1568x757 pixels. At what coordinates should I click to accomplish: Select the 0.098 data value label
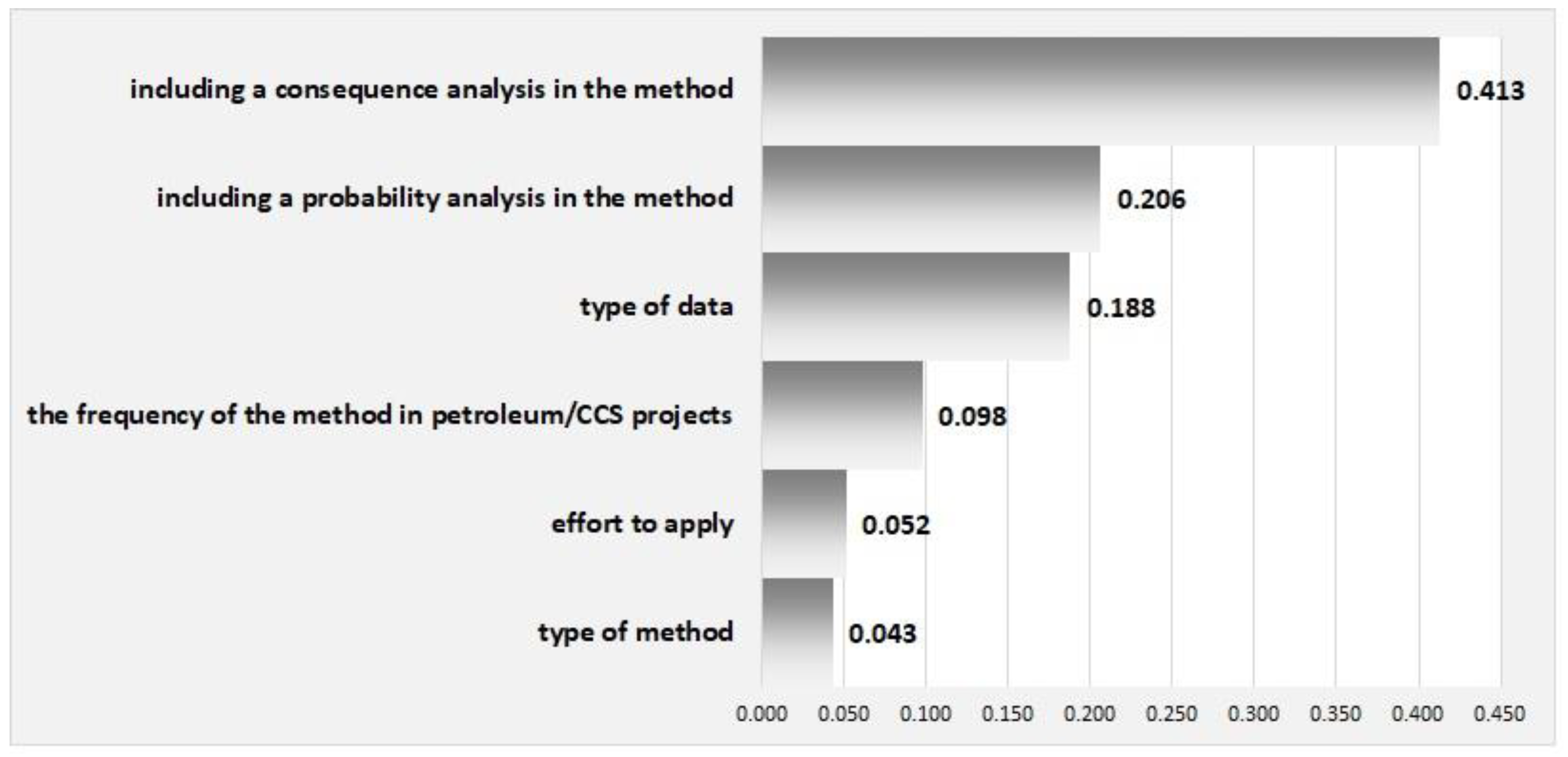pos(972,417)
